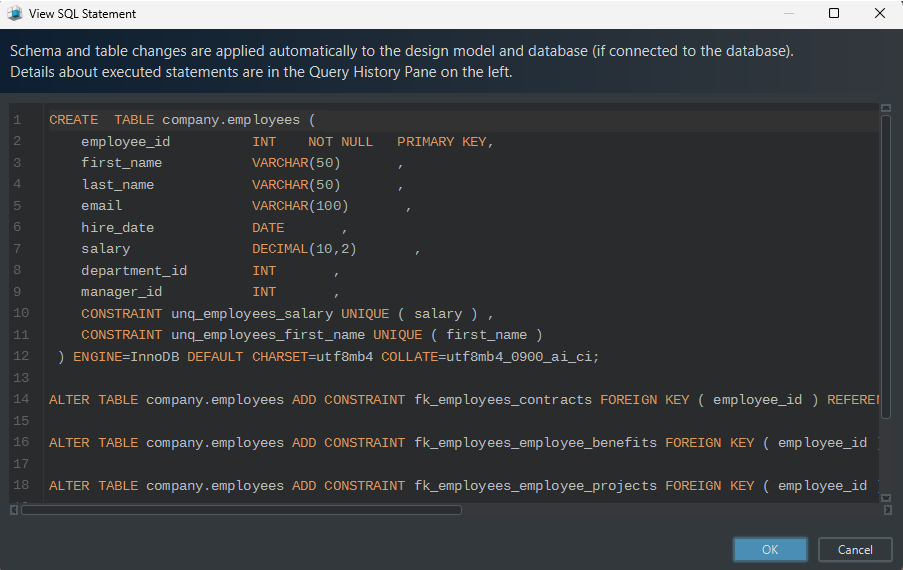The width and height of the screenshot is (903, 570).
Task: Click the vertical scrollbar down arrow
Action: tap(886, 497)
